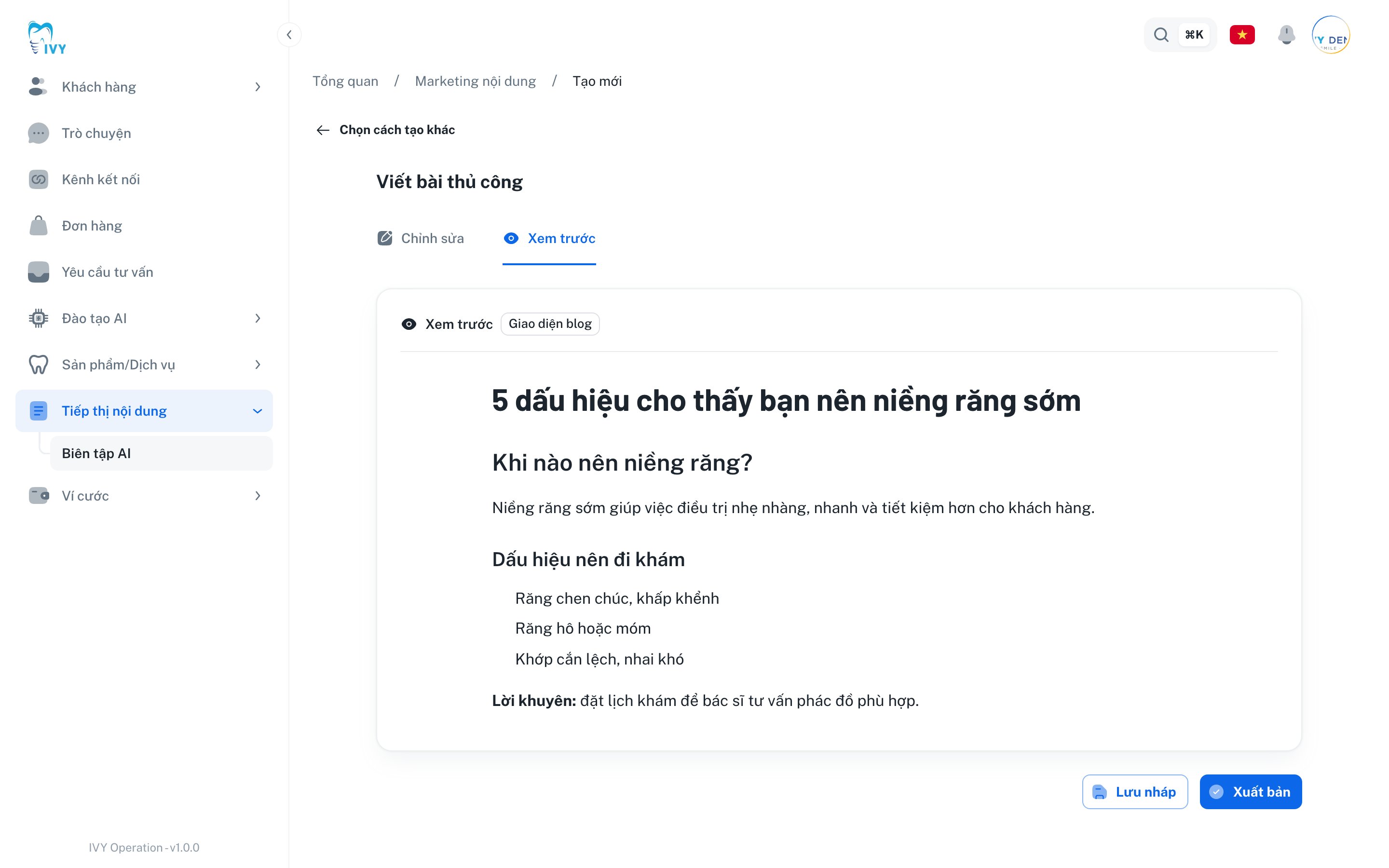Click the Đơn hàng shopping bag icon
This screenshot has height=868, width=1389.
(x=38, y=226)
